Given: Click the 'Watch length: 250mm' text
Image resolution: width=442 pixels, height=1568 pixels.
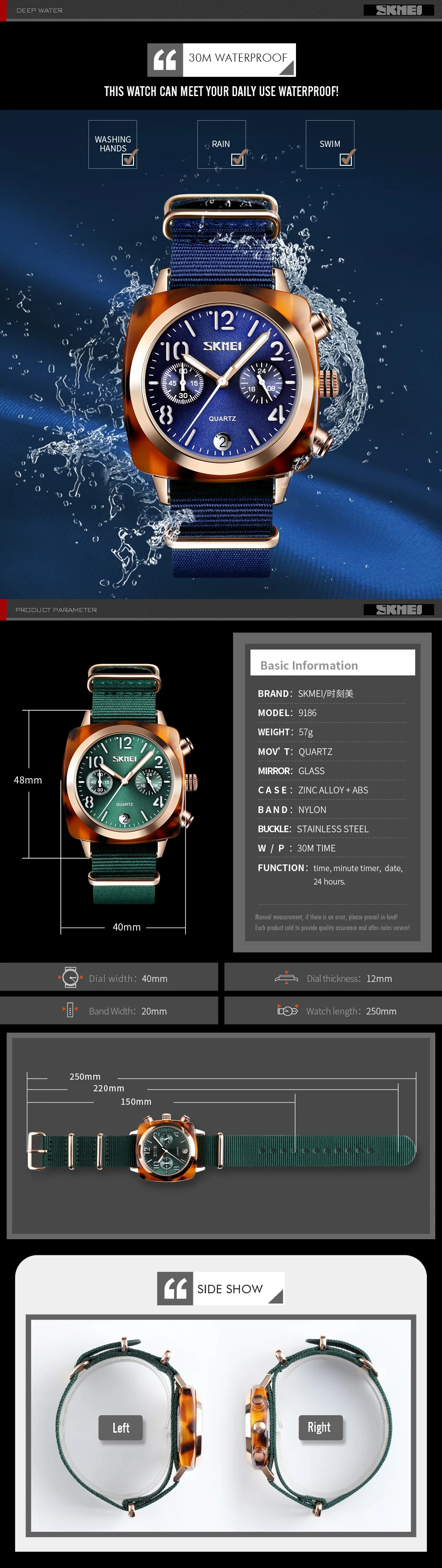Looking at the screenshot, I should click(351, 1011).
